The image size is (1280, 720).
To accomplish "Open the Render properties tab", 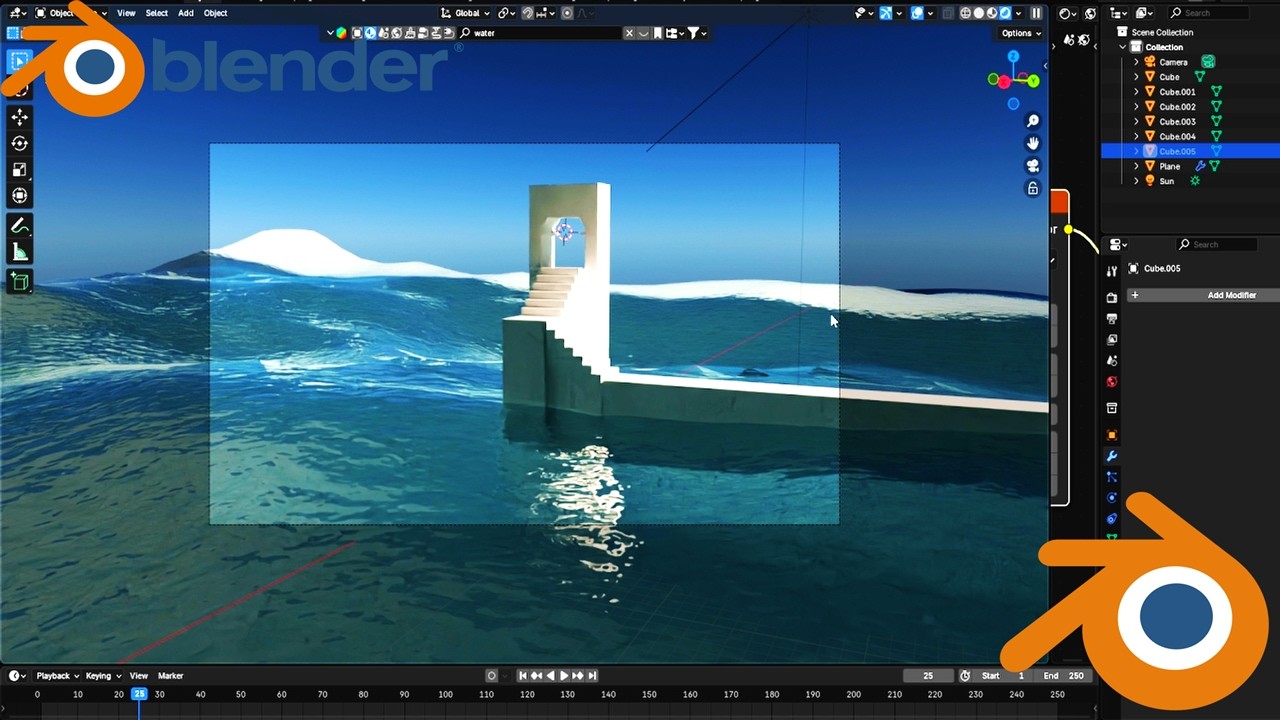I will [1112, 297].
